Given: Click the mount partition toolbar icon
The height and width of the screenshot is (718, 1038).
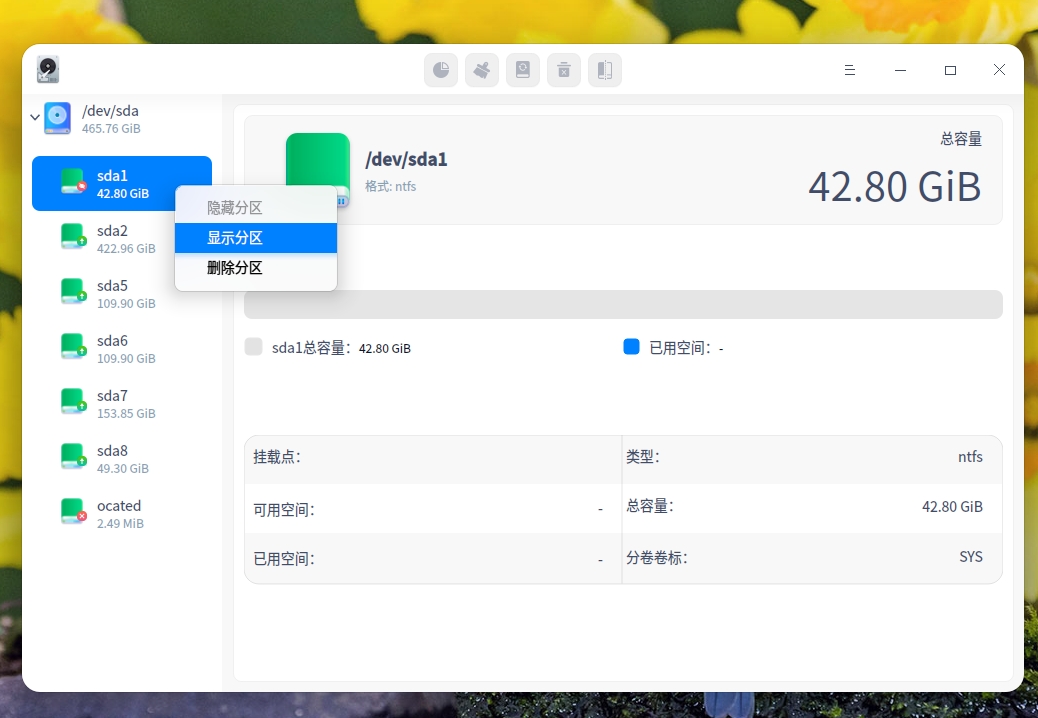Looking at the screenshot, I should click(523, 70).
